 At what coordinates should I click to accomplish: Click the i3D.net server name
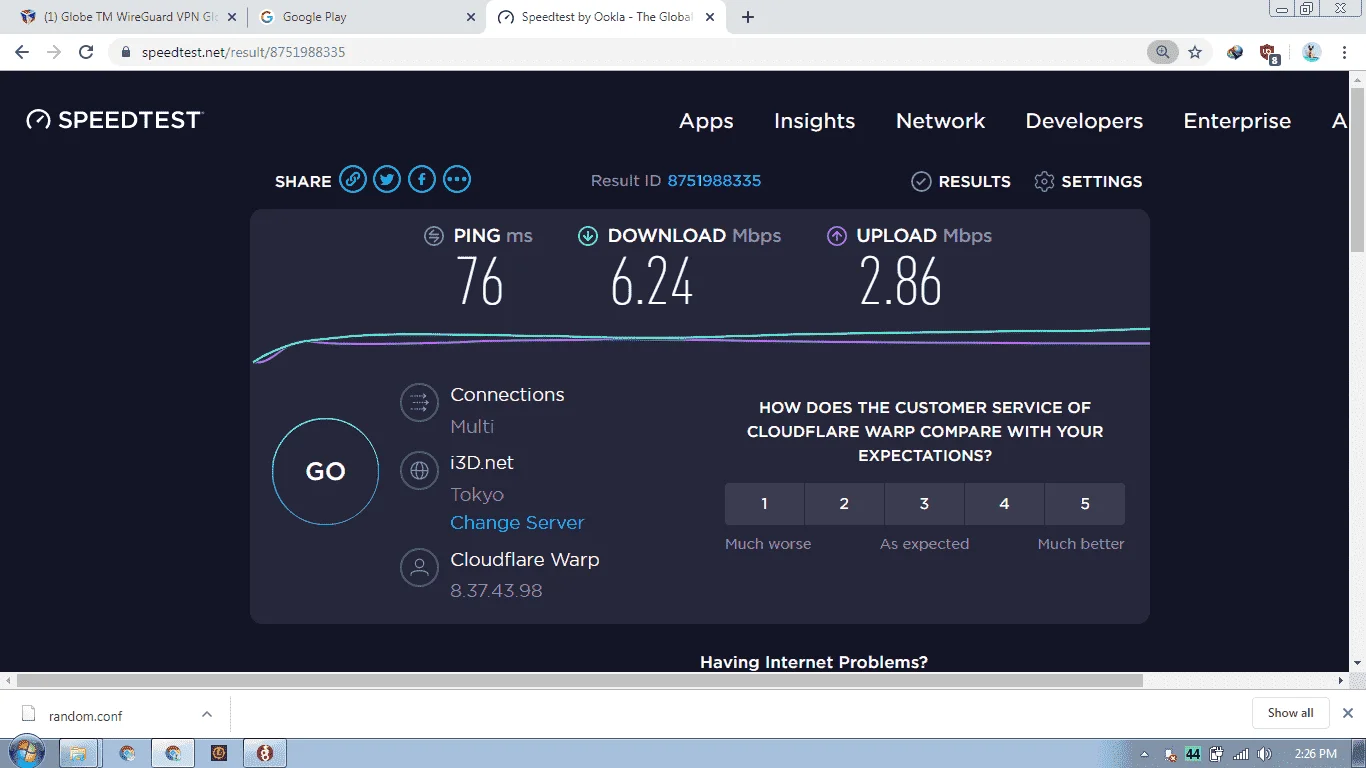click(482, 463)
